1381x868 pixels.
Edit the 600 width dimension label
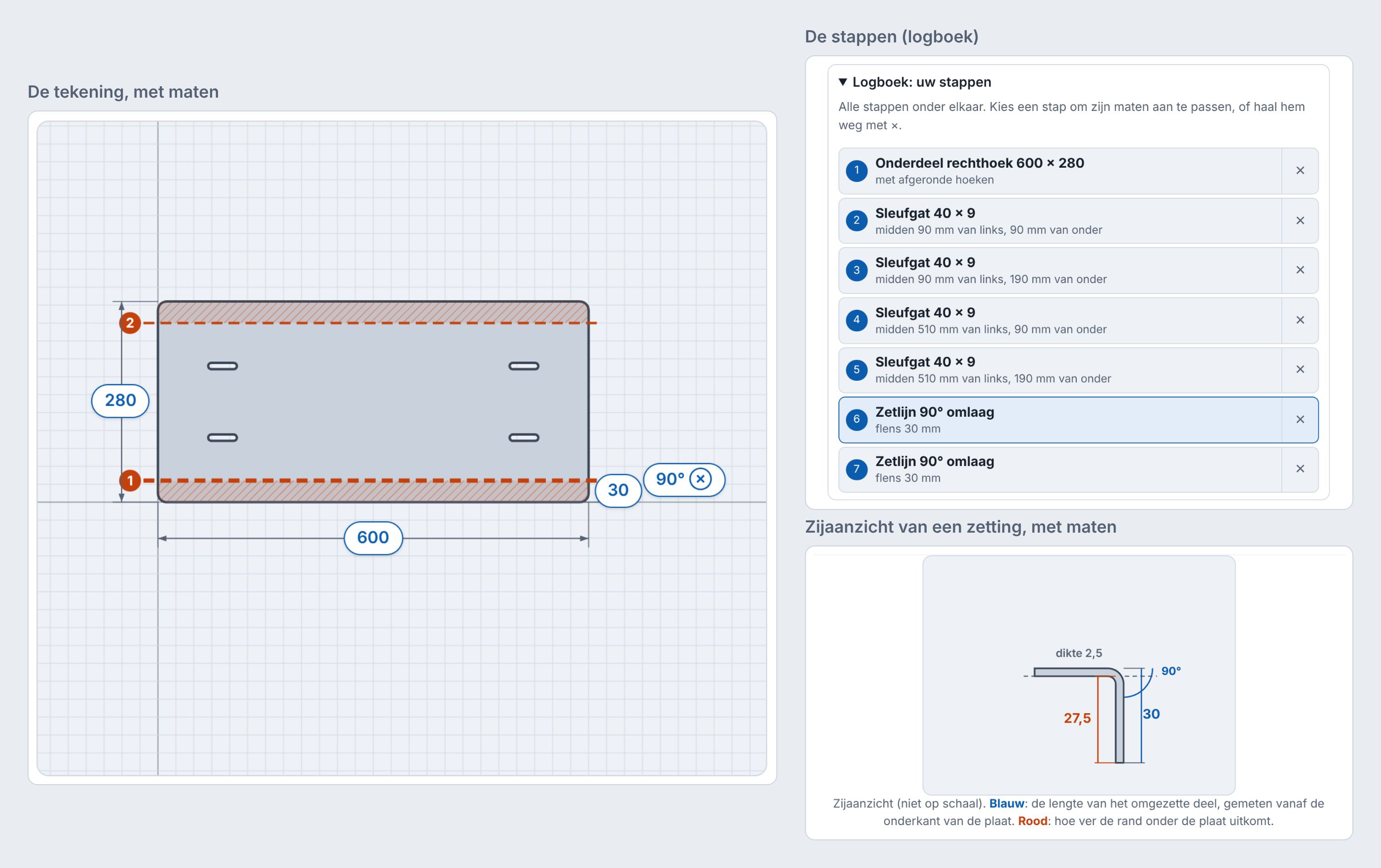click(373, 538)
